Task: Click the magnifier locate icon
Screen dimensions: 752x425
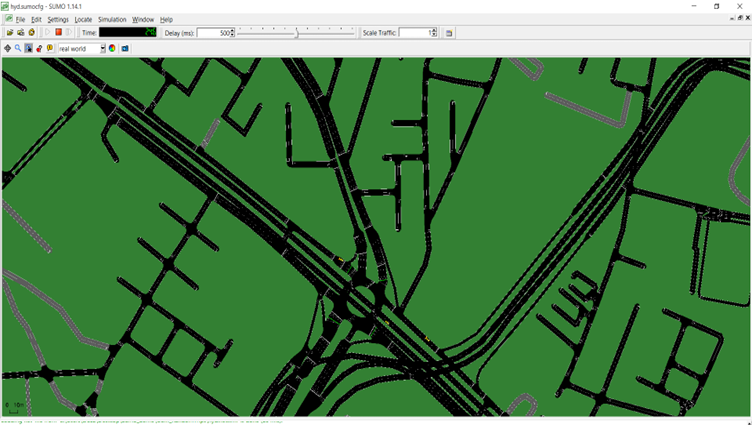Action: click(x=18, y=48)
